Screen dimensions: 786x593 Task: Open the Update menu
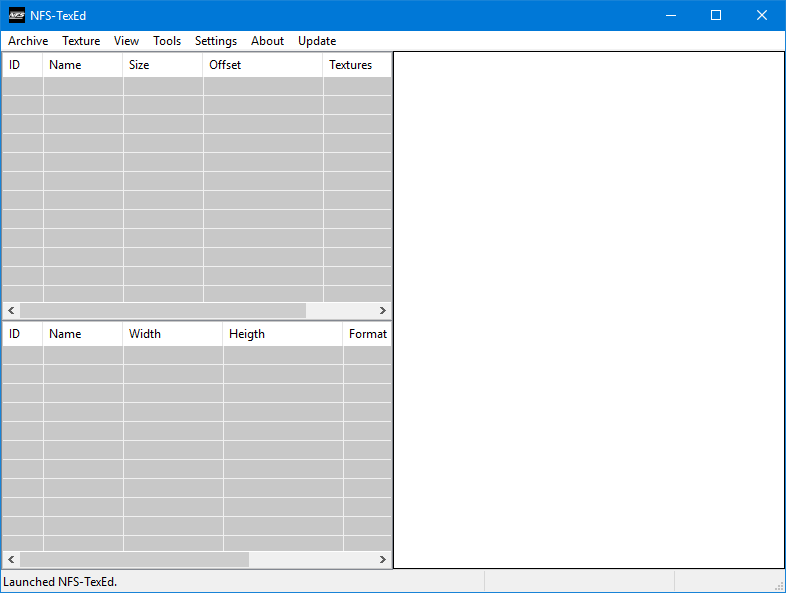[317, 41]
